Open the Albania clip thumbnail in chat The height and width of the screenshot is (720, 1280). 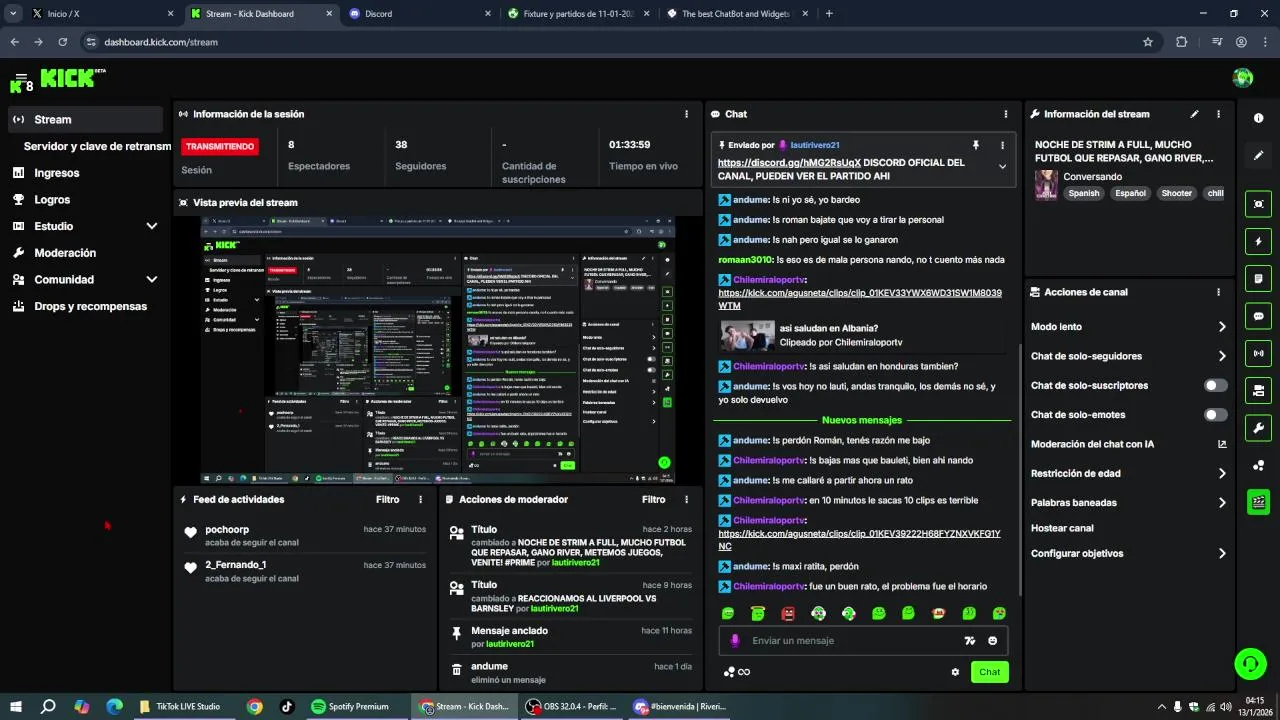(748, 335)
